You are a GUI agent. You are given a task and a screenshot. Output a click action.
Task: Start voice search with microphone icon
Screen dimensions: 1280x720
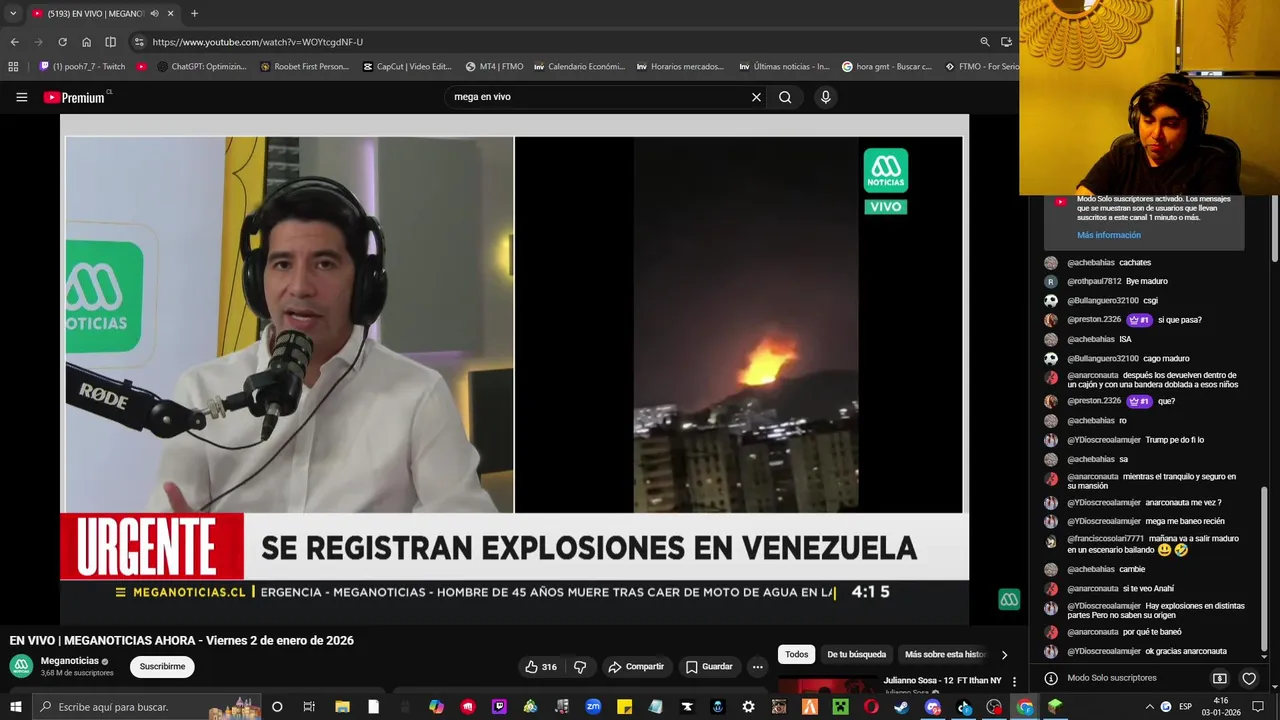(x=825, y=97)
